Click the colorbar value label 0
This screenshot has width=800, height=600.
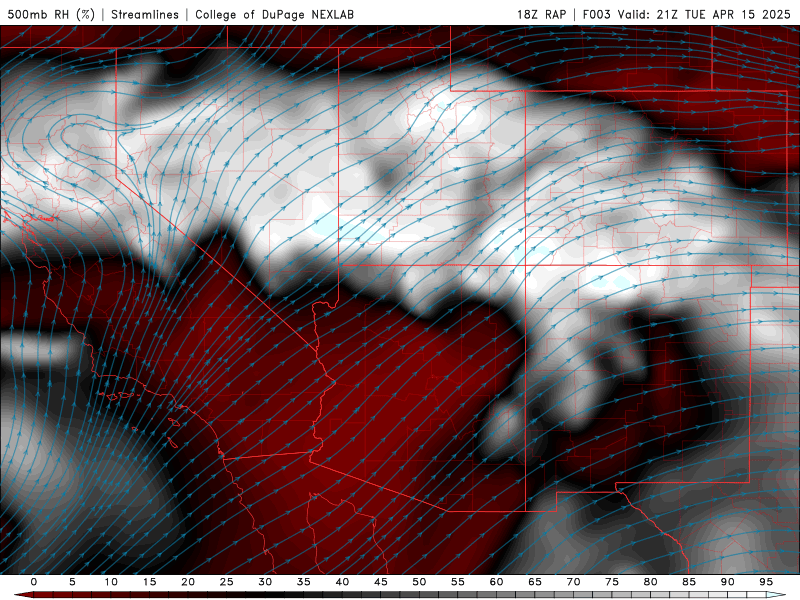(x=34, y=582)
